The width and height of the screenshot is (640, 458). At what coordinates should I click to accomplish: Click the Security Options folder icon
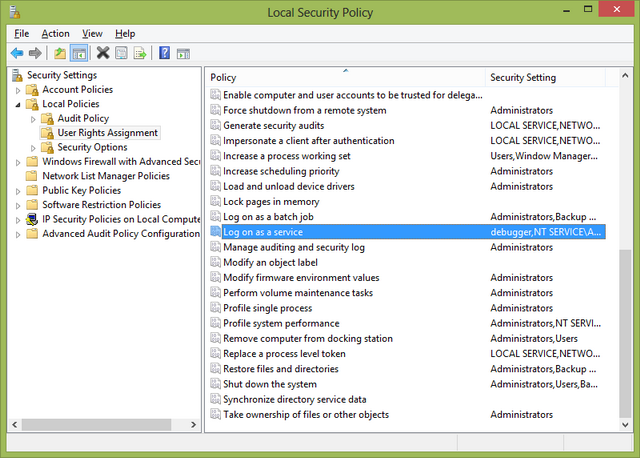click(x=47, y=147)
